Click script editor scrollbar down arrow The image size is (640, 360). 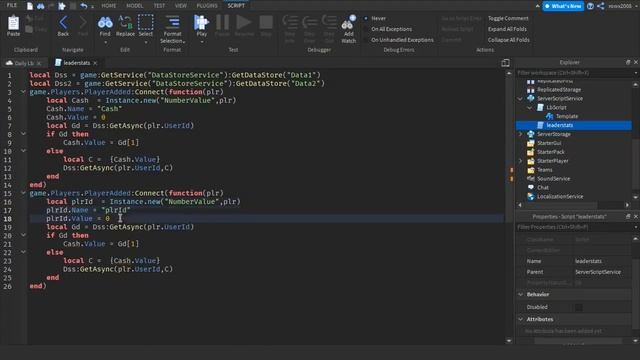[x=509, y=340]
